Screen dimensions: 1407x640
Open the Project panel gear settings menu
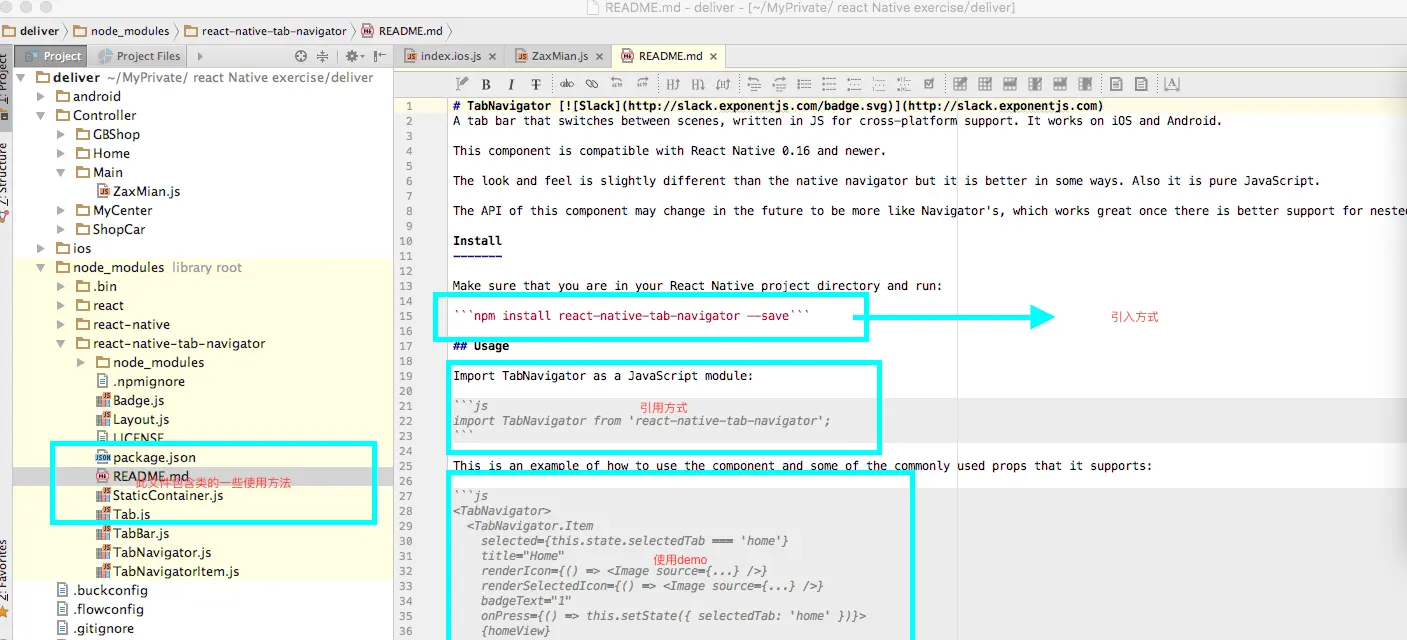[x=353, y=56]
